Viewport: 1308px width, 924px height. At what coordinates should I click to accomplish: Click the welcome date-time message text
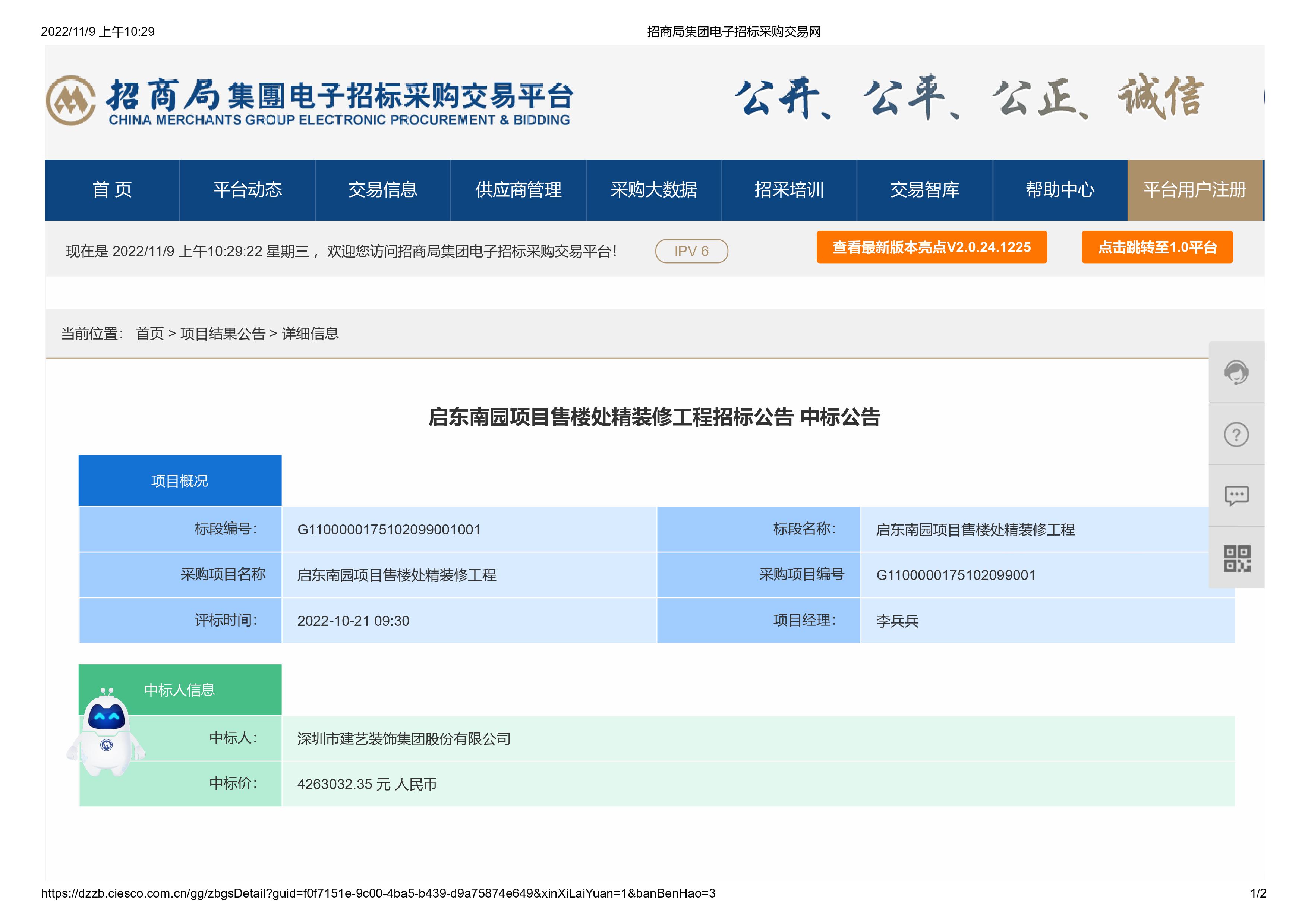341,251
